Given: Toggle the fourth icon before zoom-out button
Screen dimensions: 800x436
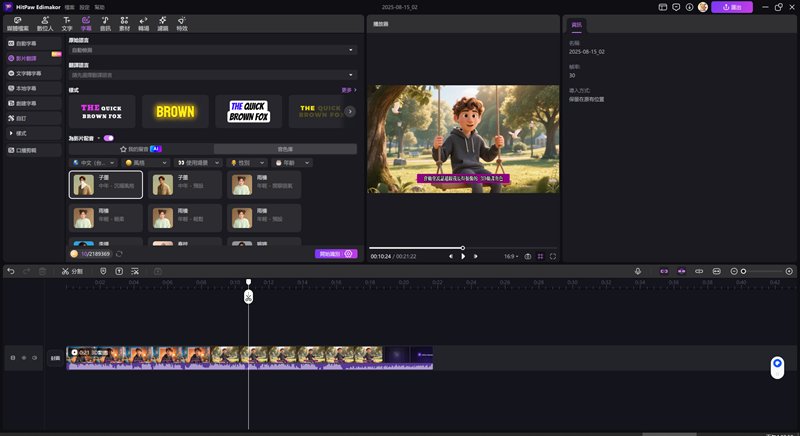Looking at the screenshot, I should (x=716, y=271).
